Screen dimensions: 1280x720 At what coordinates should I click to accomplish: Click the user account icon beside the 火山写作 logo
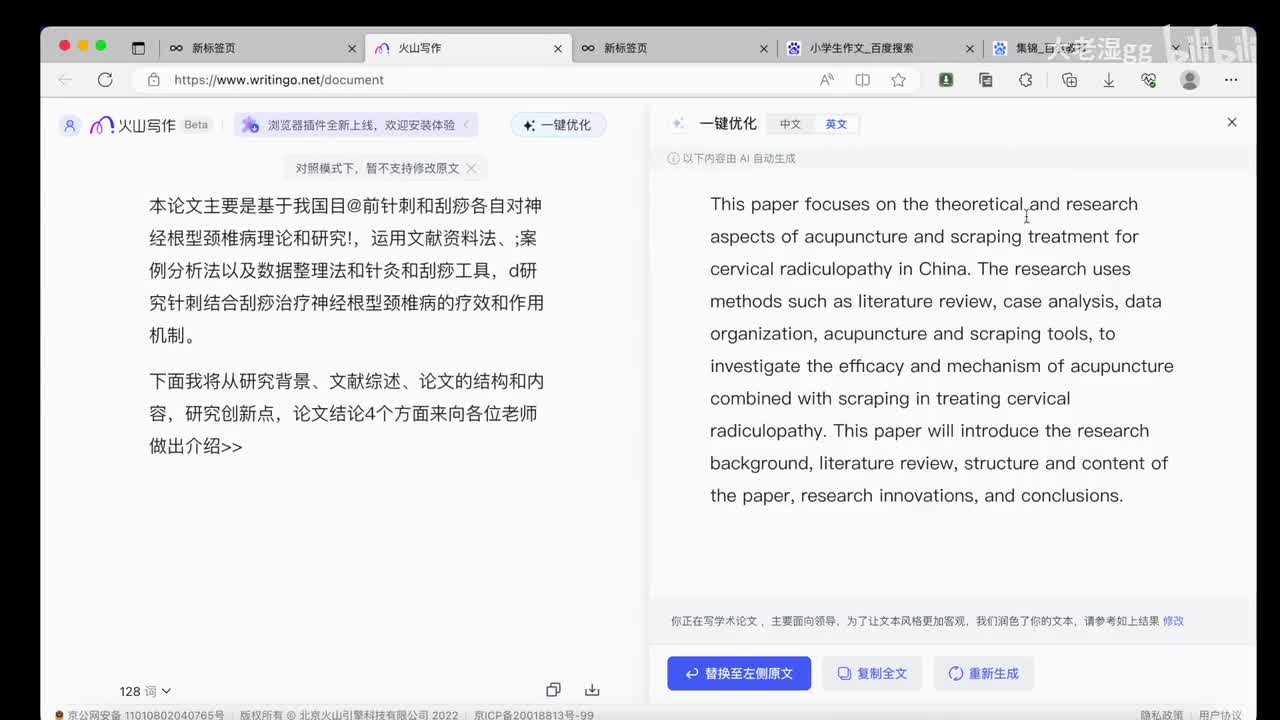(69, 125)
